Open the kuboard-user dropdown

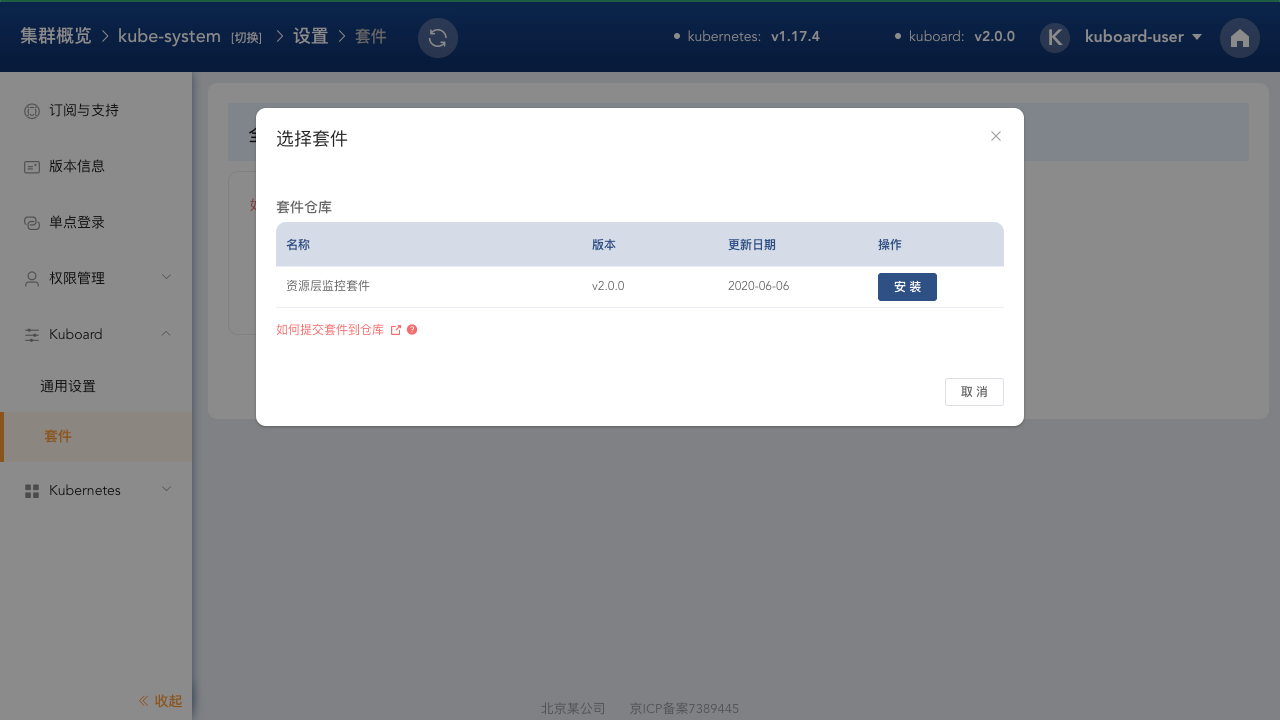click(x=1143, y=37)
